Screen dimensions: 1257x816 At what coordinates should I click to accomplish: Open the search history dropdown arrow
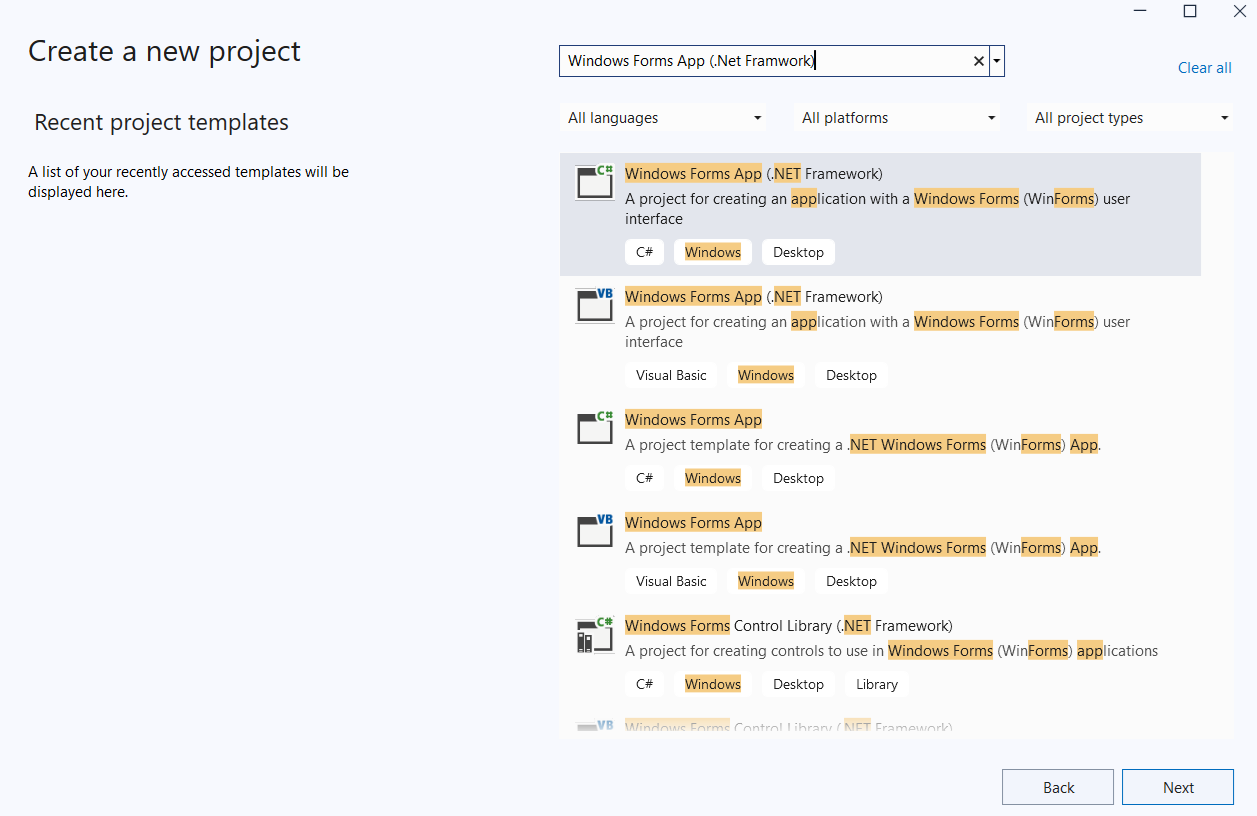tap(996, 61)
